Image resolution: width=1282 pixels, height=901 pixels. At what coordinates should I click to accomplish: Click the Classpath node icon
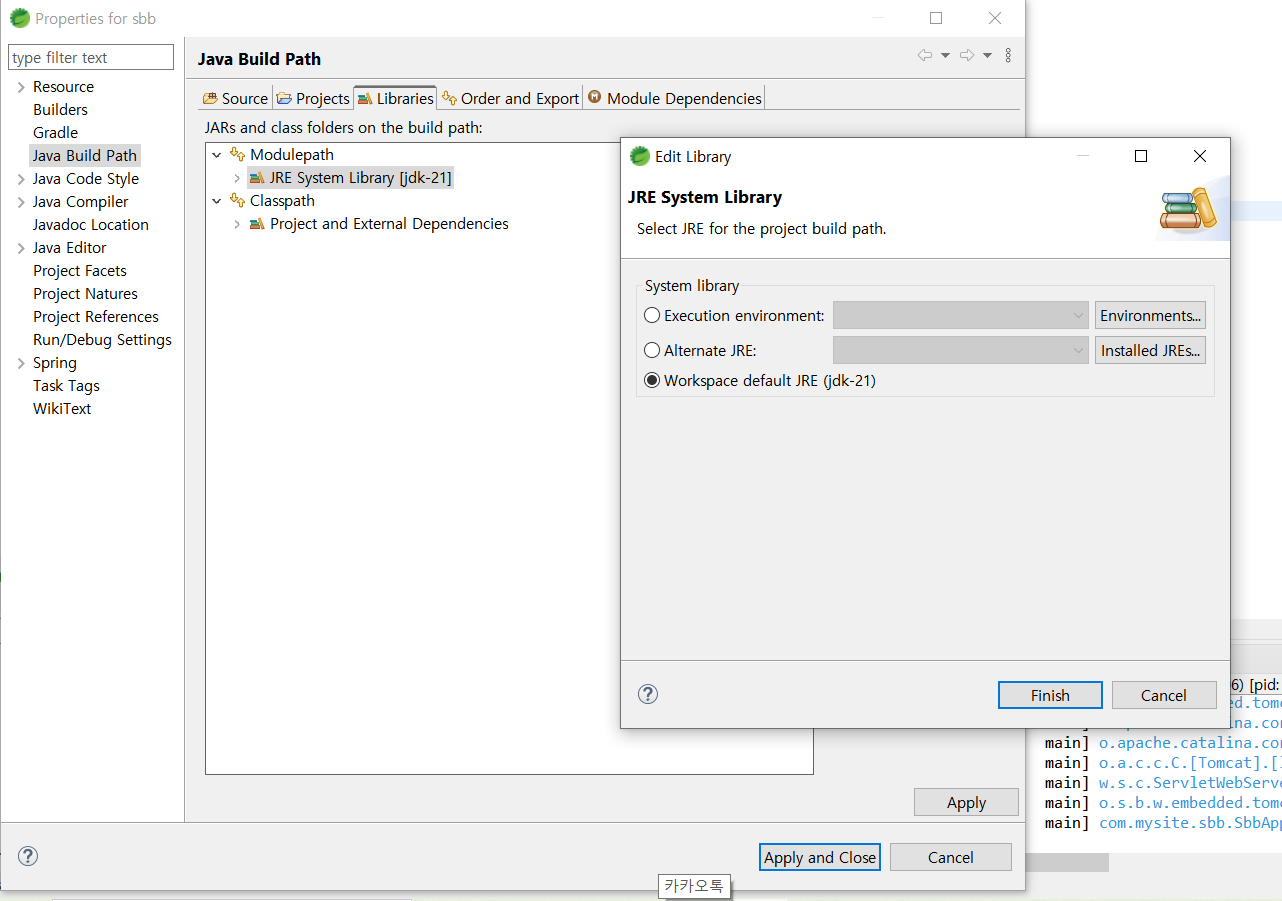pyautogui.click(x=238, y=200)
